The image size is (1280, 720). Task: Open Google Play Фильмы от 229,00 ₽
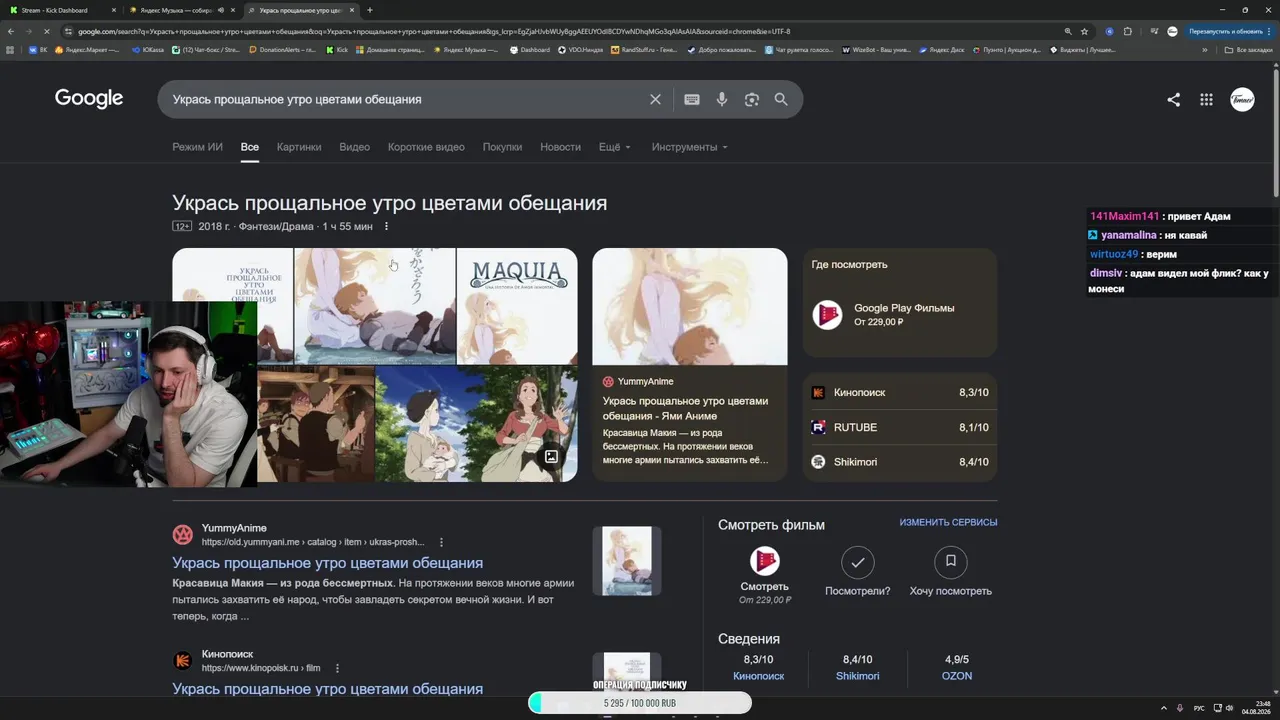[900, 315]
